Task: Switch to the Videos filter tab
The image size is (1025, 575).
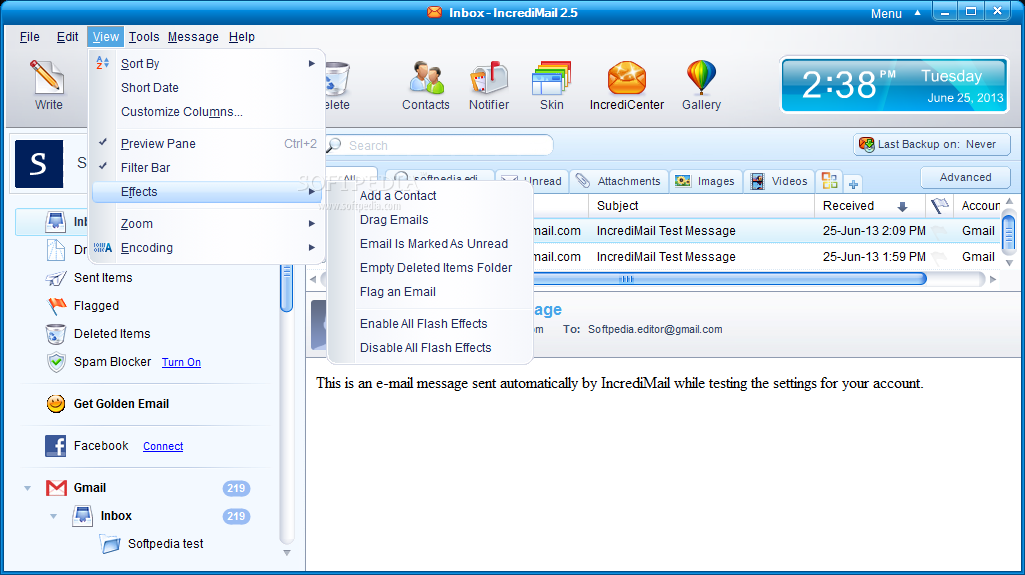Action: [779, 182]
